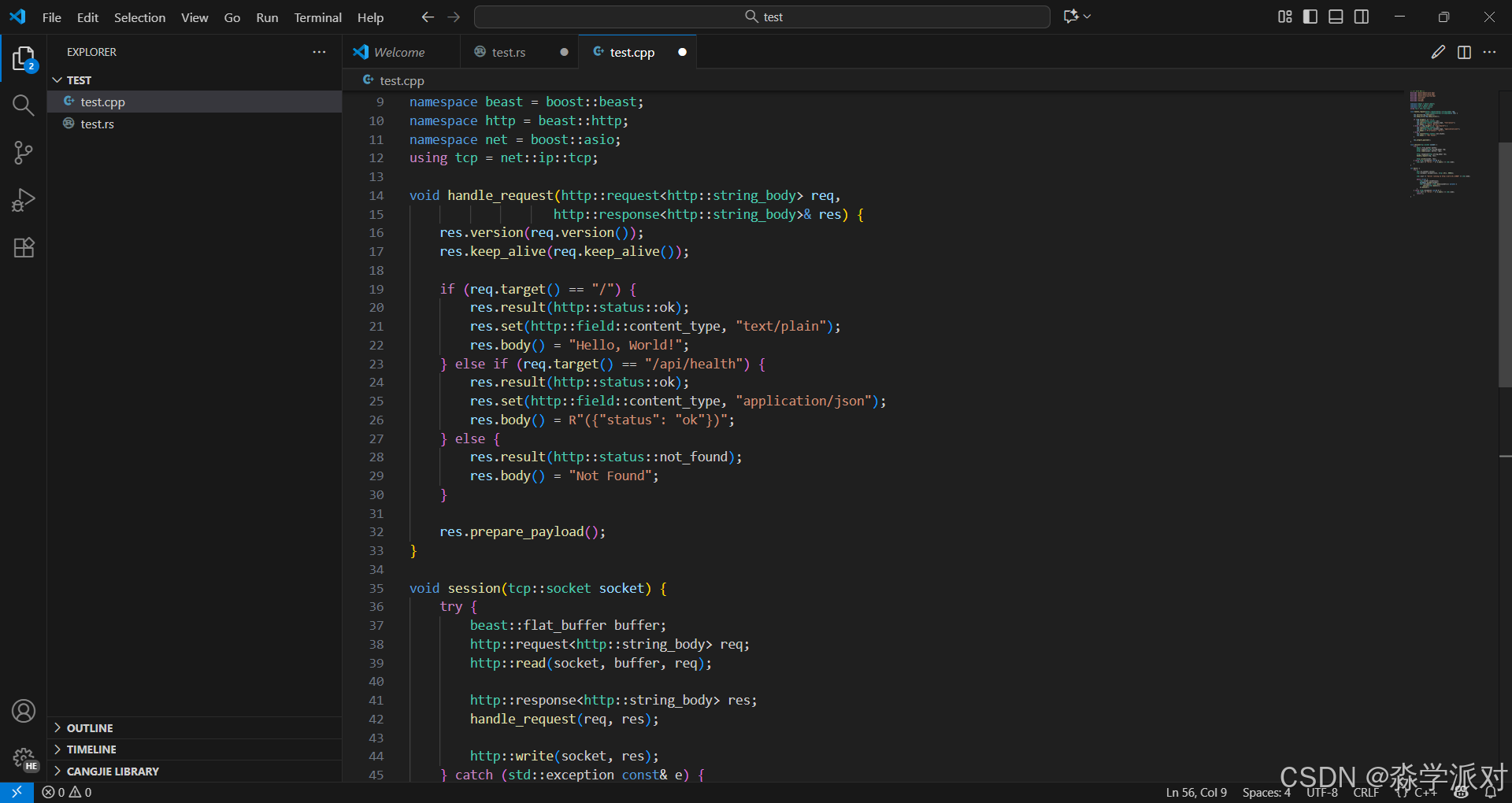Click the Go Forward arrow

(454, 17)
